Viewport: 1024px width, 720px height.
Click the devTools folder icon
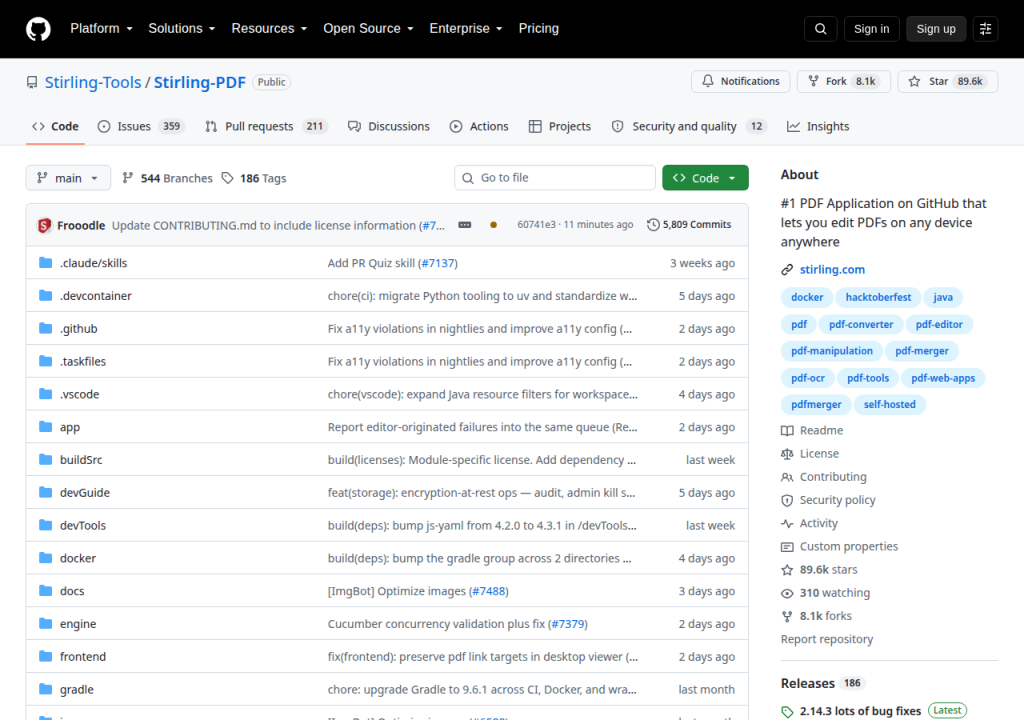click(x=45, y=525)
